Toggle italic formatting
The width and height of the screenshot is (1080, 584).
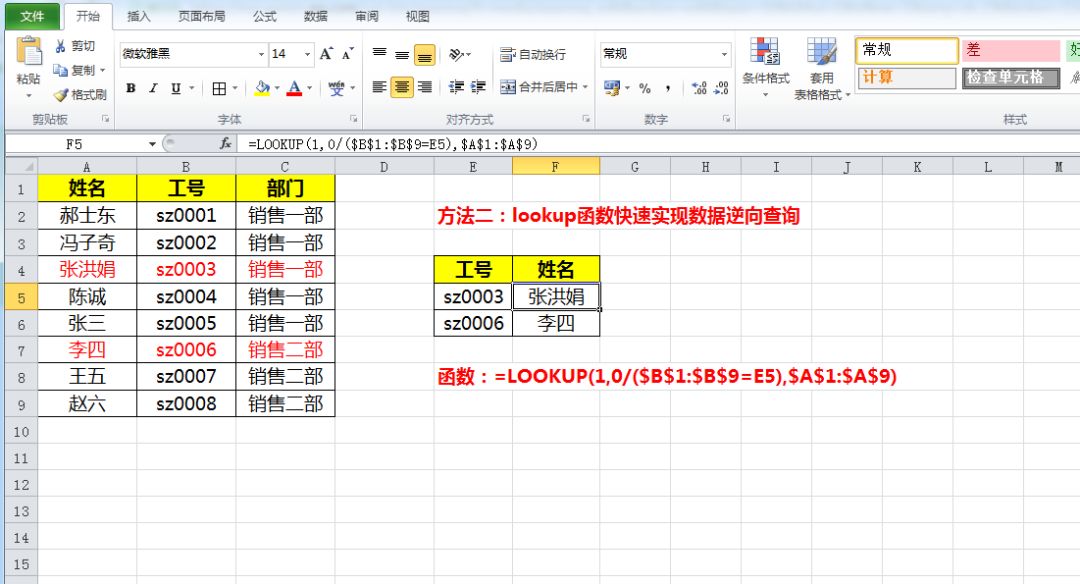(154, 88)
